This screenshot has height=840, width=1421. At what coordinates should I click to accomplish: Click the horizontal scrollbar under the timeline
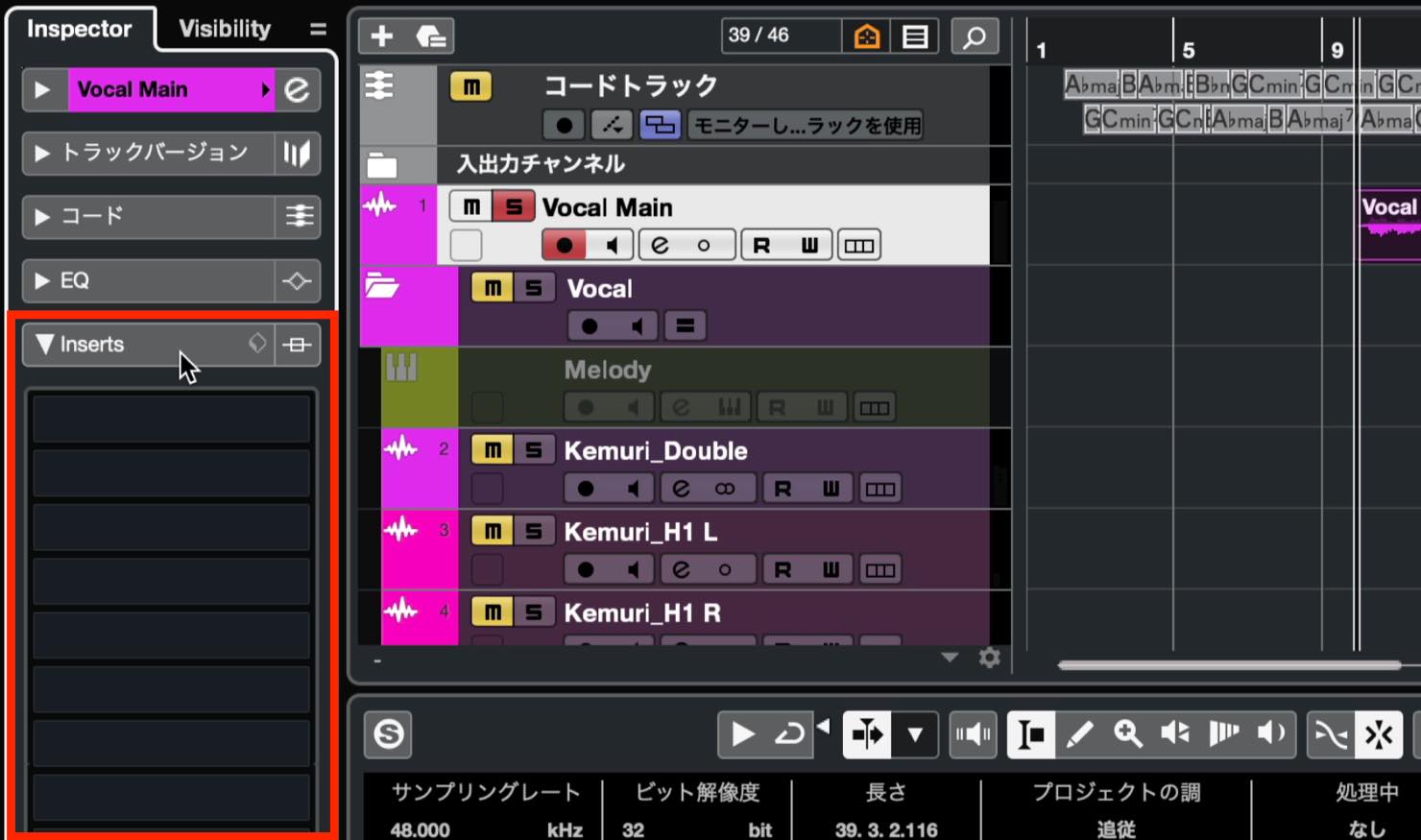tap(1229, 664)
